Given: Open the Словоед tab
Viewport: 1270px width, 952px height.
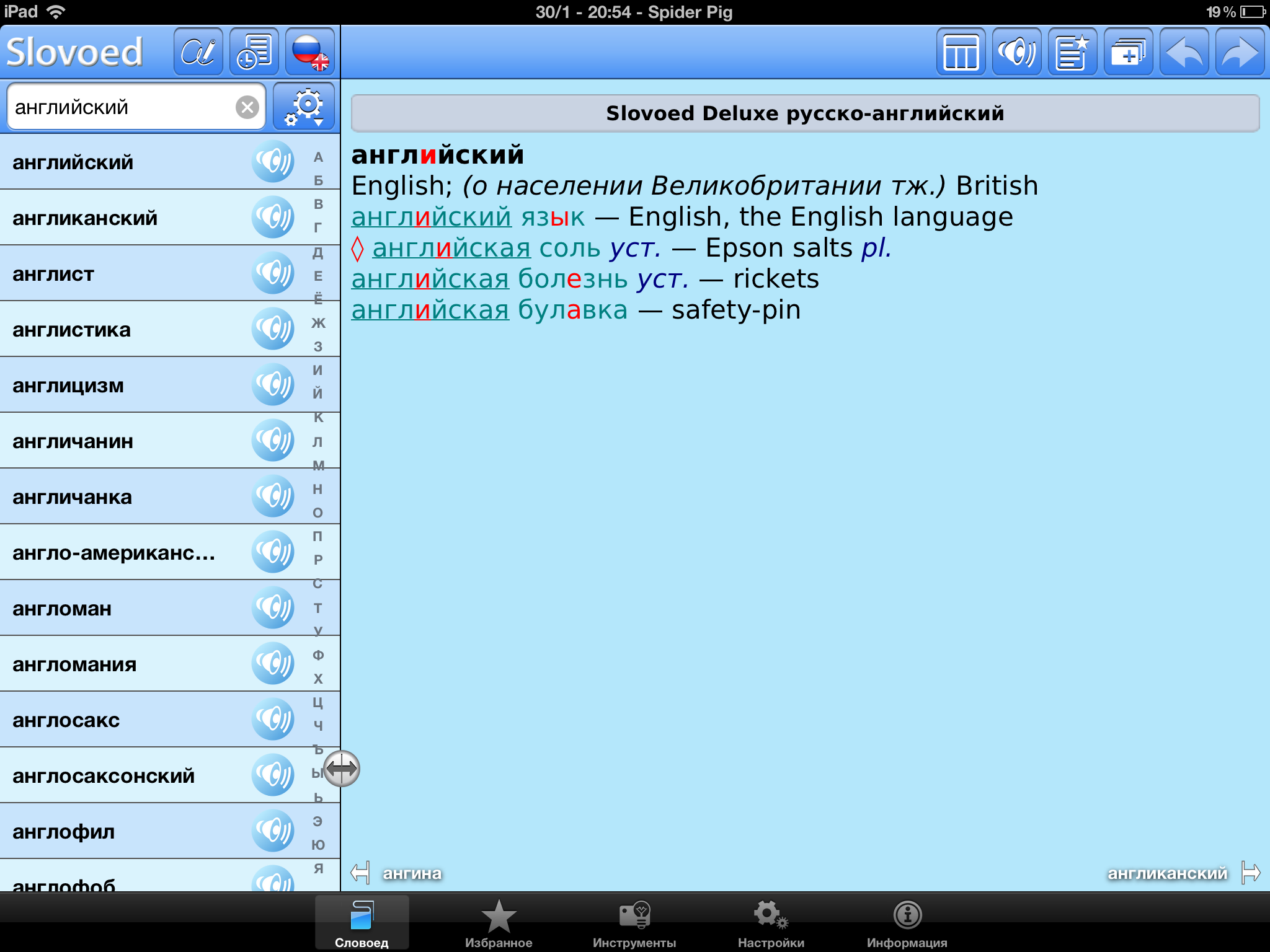Looking at the screenshot, I should [362, 923].
